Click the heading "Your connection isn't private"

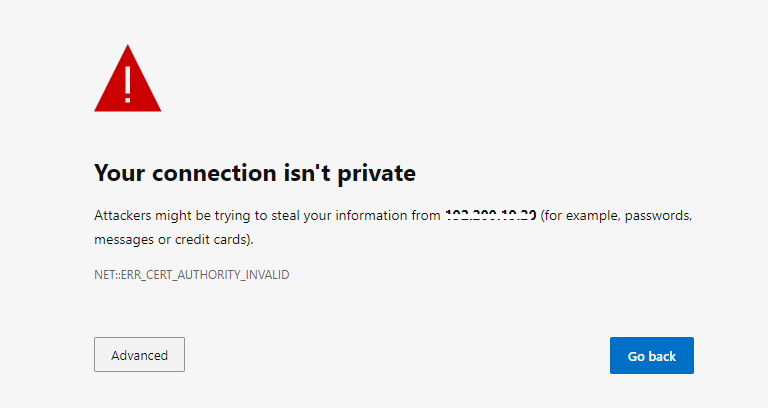pos(254,173)
